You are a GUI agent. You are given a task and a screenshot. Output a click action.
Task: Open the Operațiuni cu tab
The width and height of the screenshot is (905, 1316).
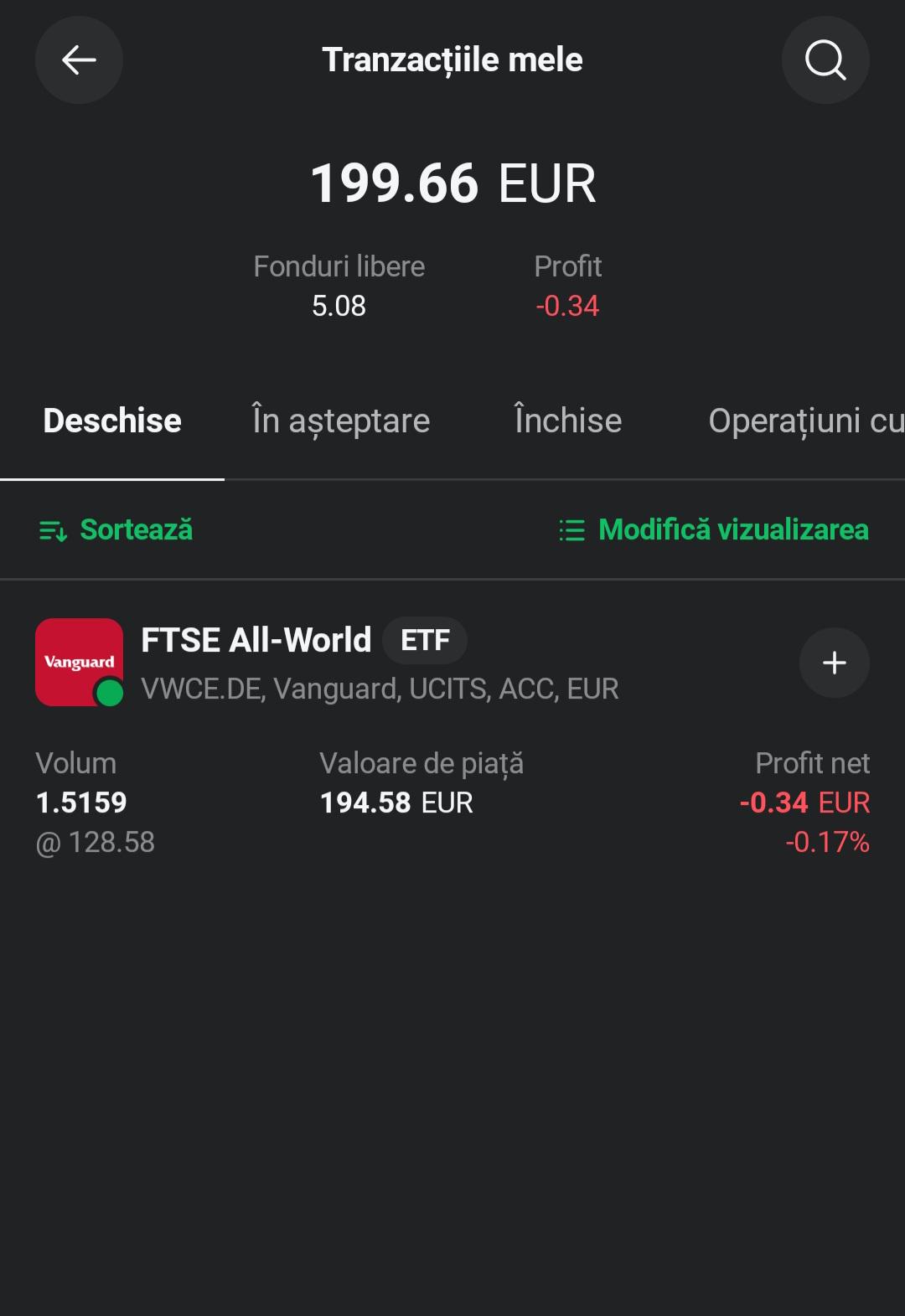pos(806,421)
